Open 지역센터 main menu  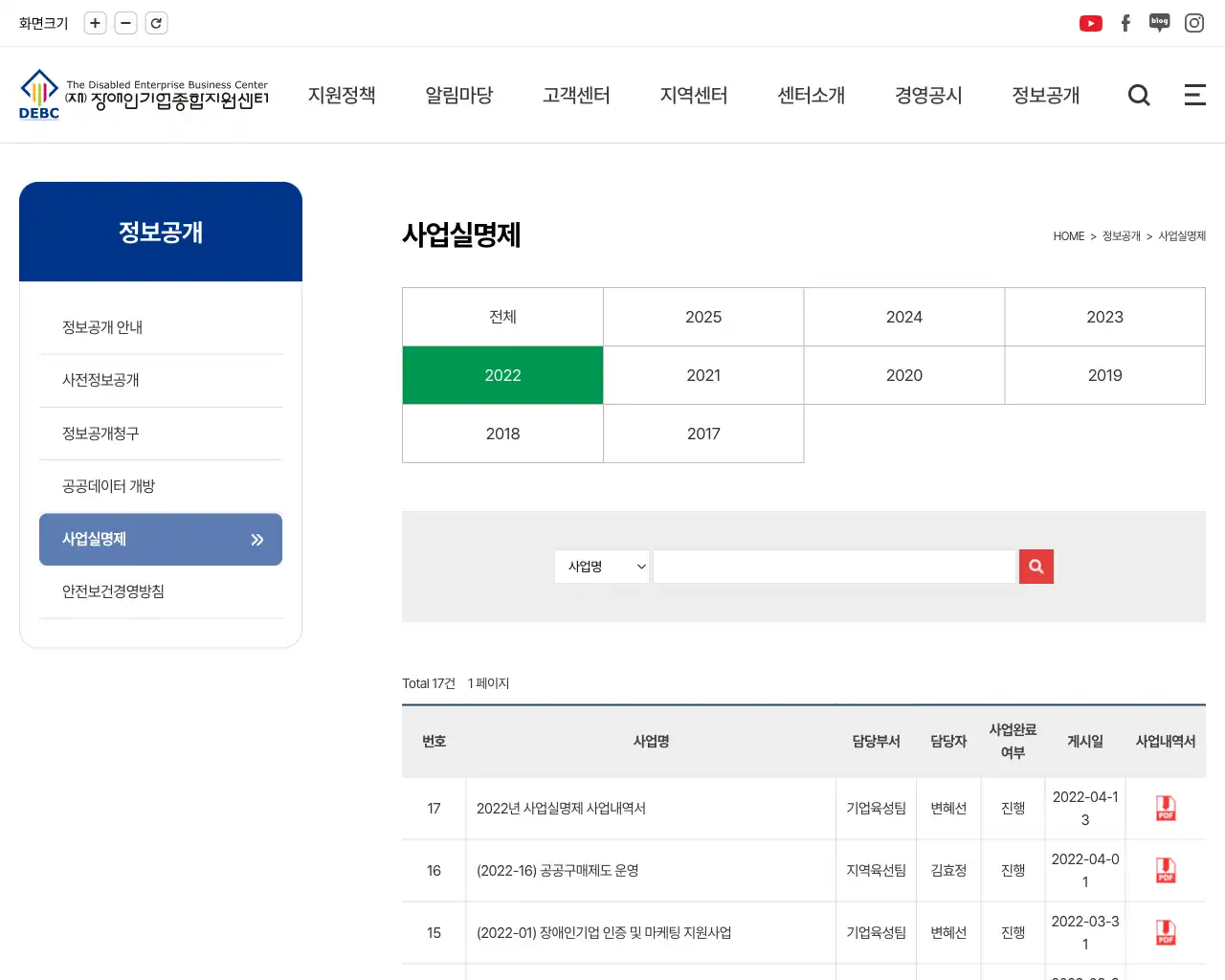[694, 95]
